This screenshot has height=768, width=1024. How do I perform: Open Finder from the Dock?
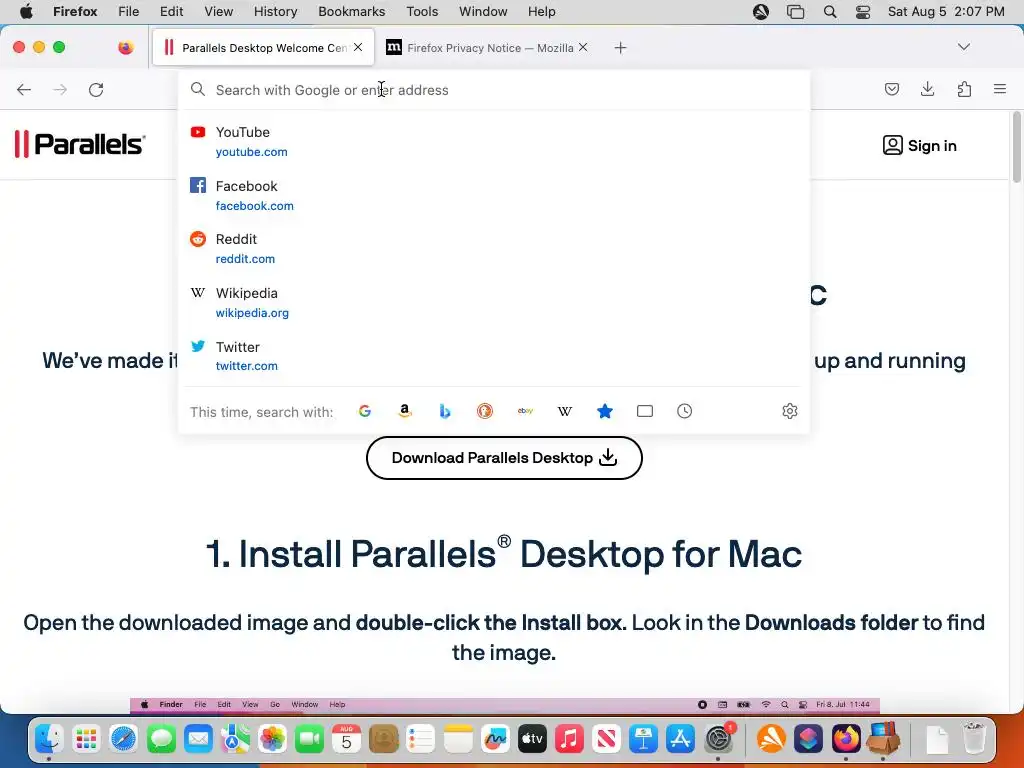(x=49, y=739)
